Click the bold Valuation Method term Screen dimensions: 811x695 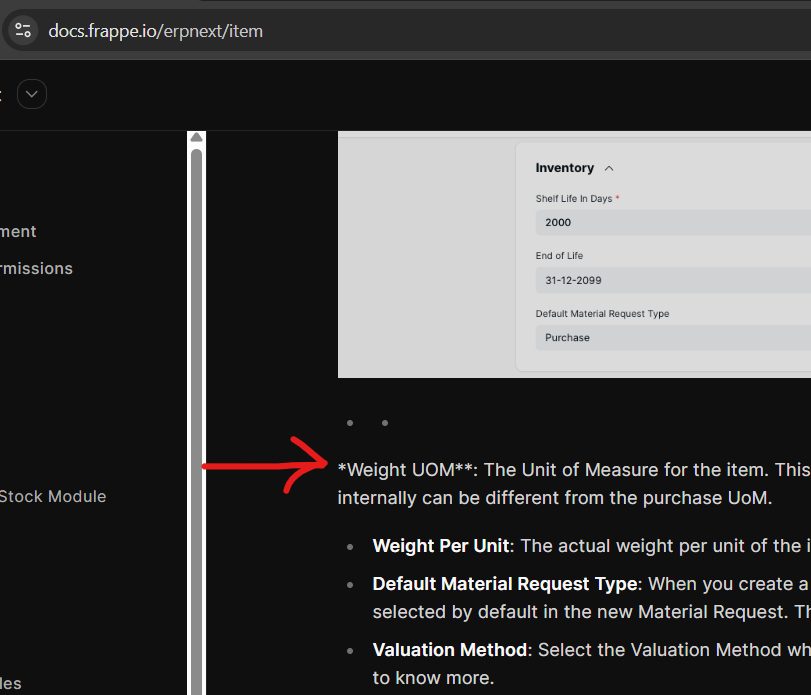[449, 650]
